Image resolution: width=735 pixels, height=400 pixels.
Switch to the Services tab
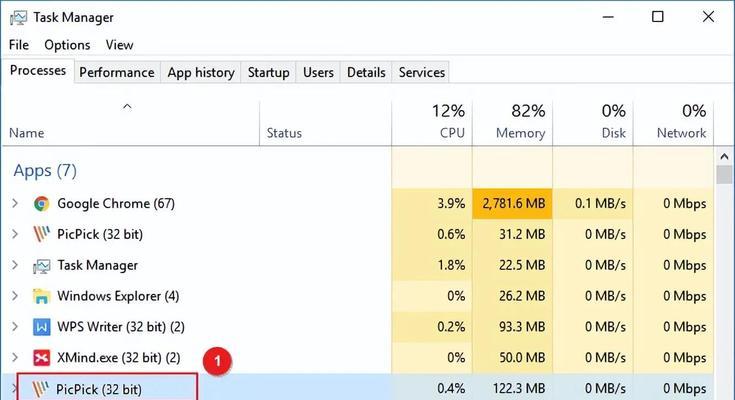click(x=422, y=73)
